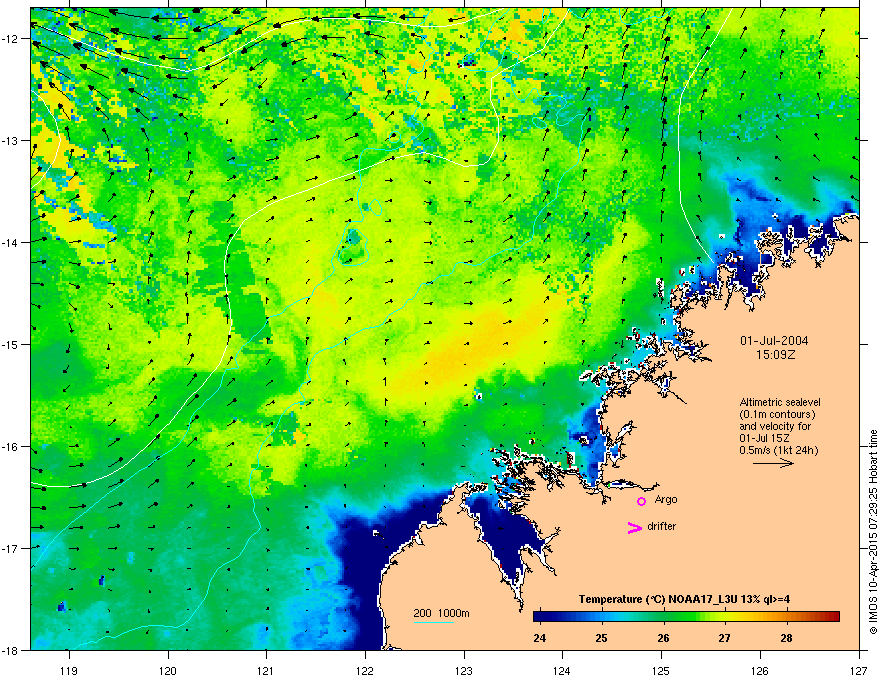Click the '-16' latitude axis label
This screenshot has width=880, height=680.
click(11, 447)
